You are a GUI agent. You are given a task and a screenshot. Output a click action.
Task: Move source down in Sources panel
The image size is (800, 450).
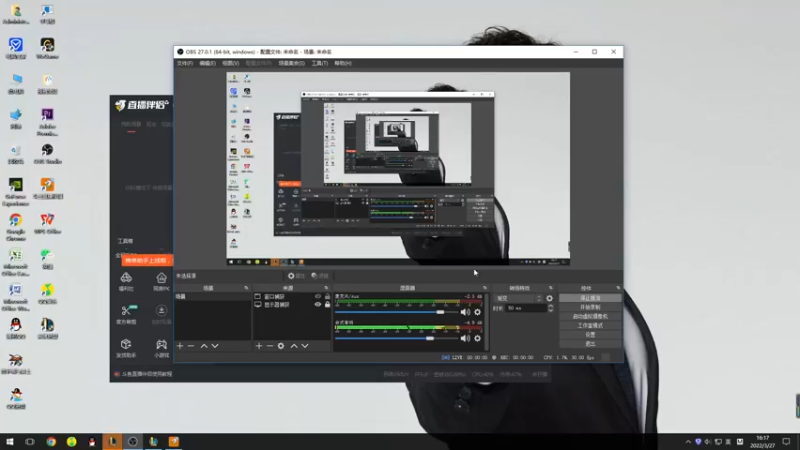pos(305,346)
